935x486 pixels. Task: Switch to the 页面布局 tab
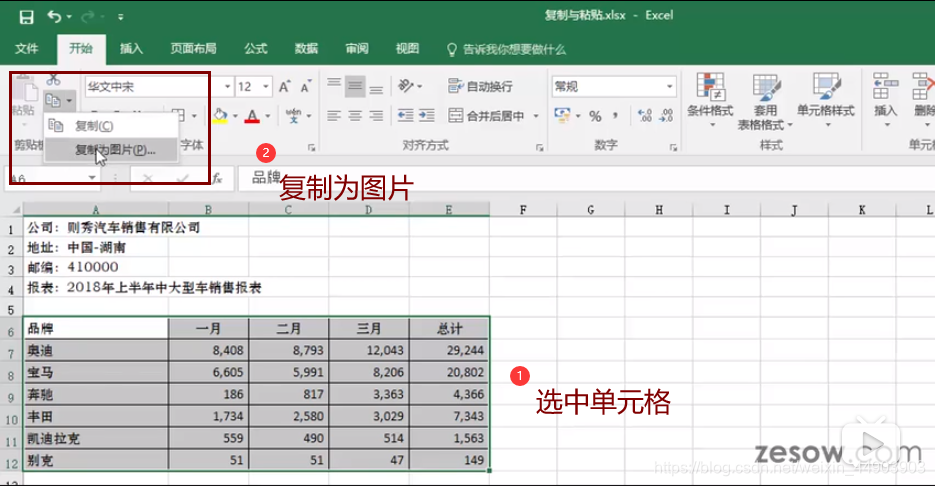pos(193,49)
